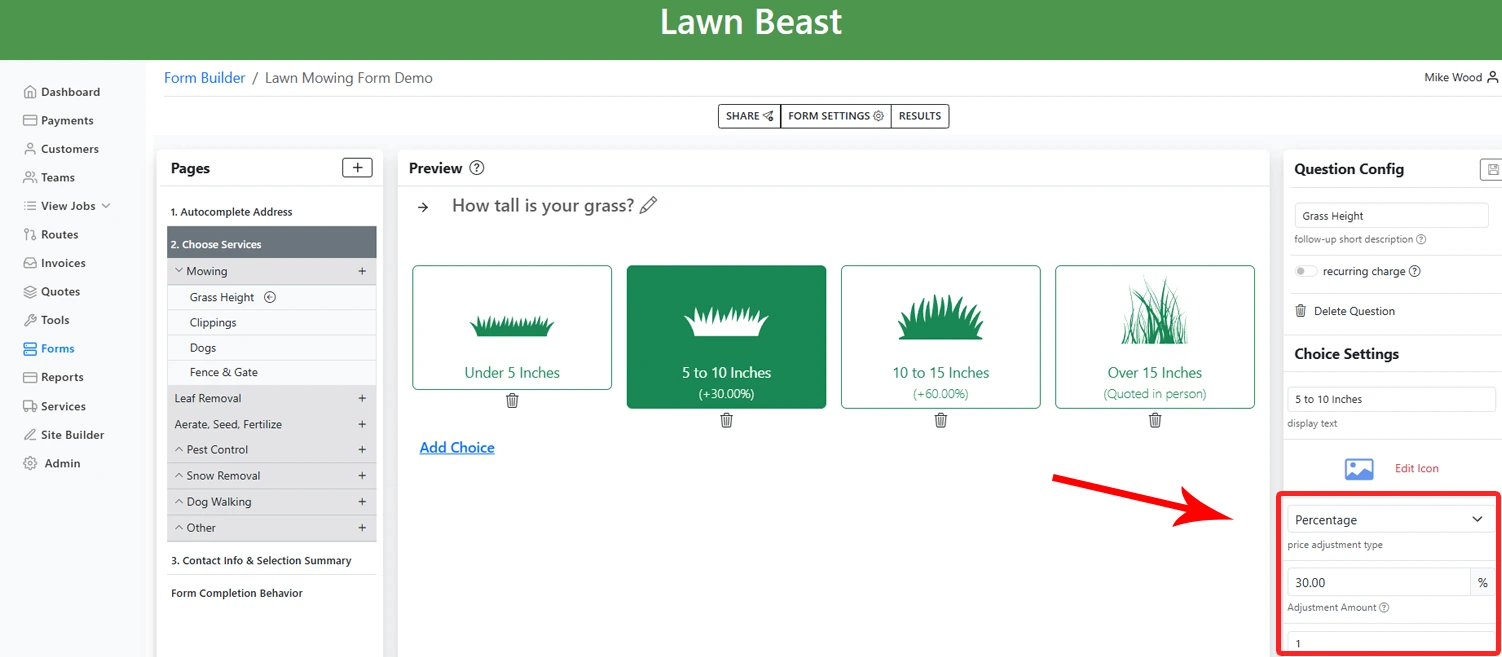Click the plus next to Aerate, Seed, Fertilize
The height and width of the screenshot is (657, 1502).
(x=362, y=424)
